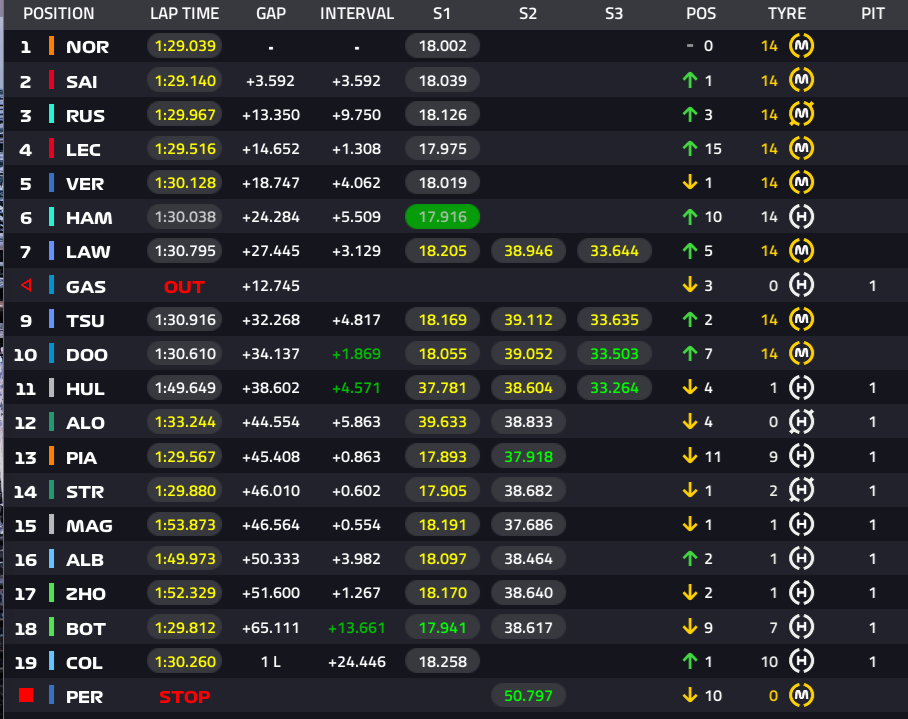The width and height of the screenshot is (908, 719).
Task: Click the hard tyre icon for HUL
Action: 801,387
